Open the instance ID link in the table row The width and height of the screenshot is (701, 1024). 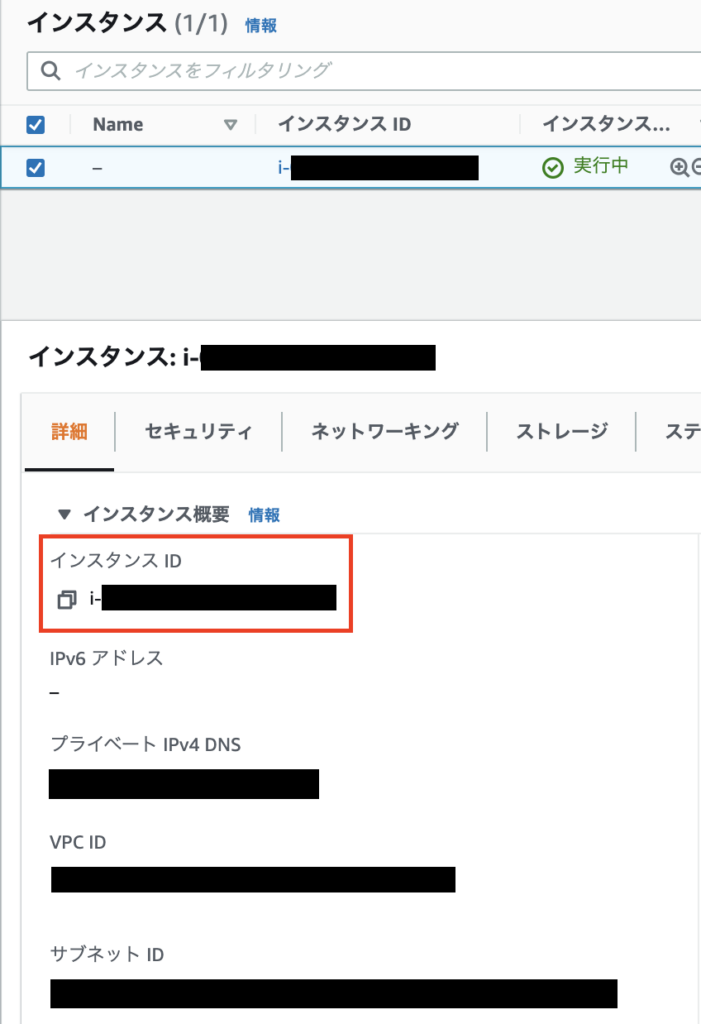click(x=378, y=168)
